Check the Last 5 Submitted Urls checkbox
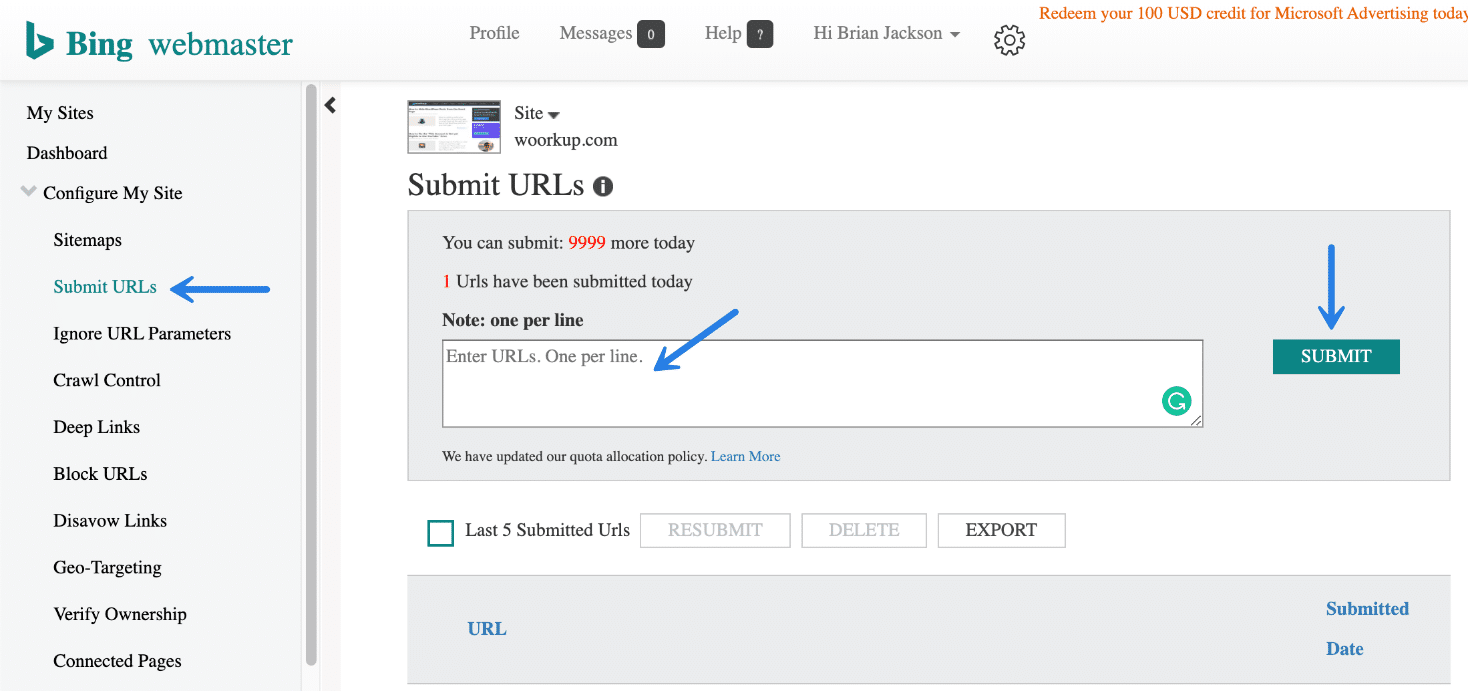The image size is (1468, 691). 440,533
